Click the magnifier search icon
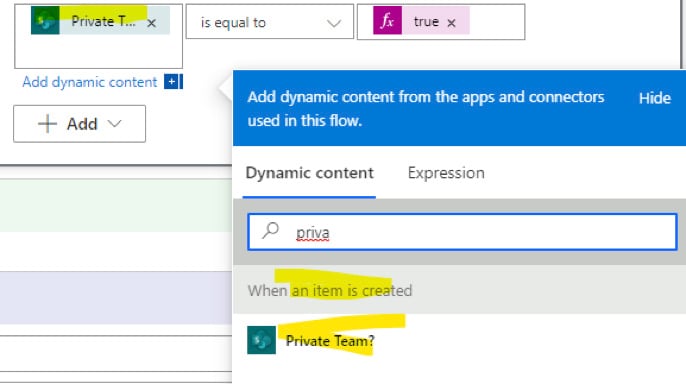Viewport: 686px width, 384px height. tap(271, 230)
